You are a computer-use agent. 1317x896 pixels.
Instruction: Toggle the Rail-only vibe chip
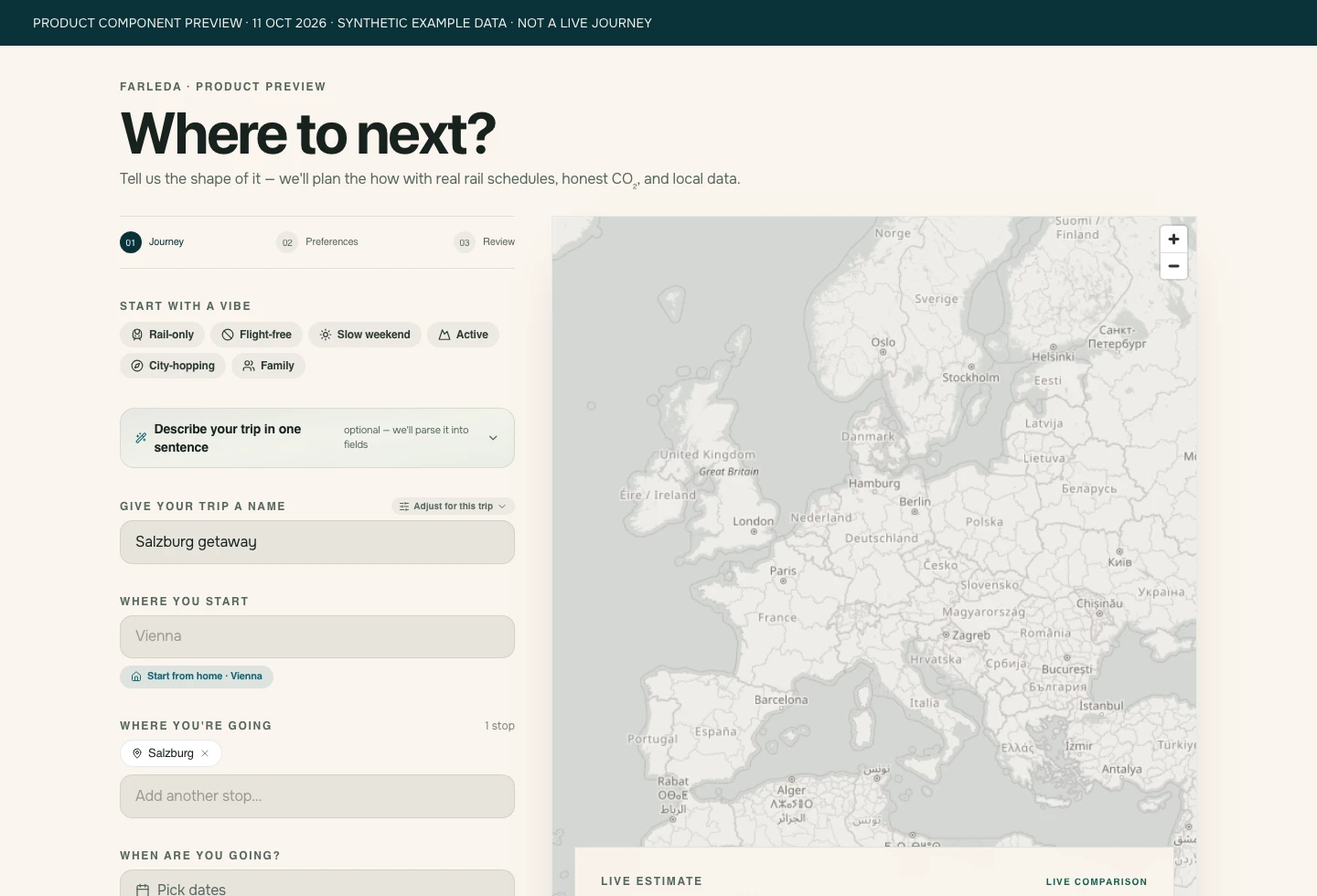163,335
